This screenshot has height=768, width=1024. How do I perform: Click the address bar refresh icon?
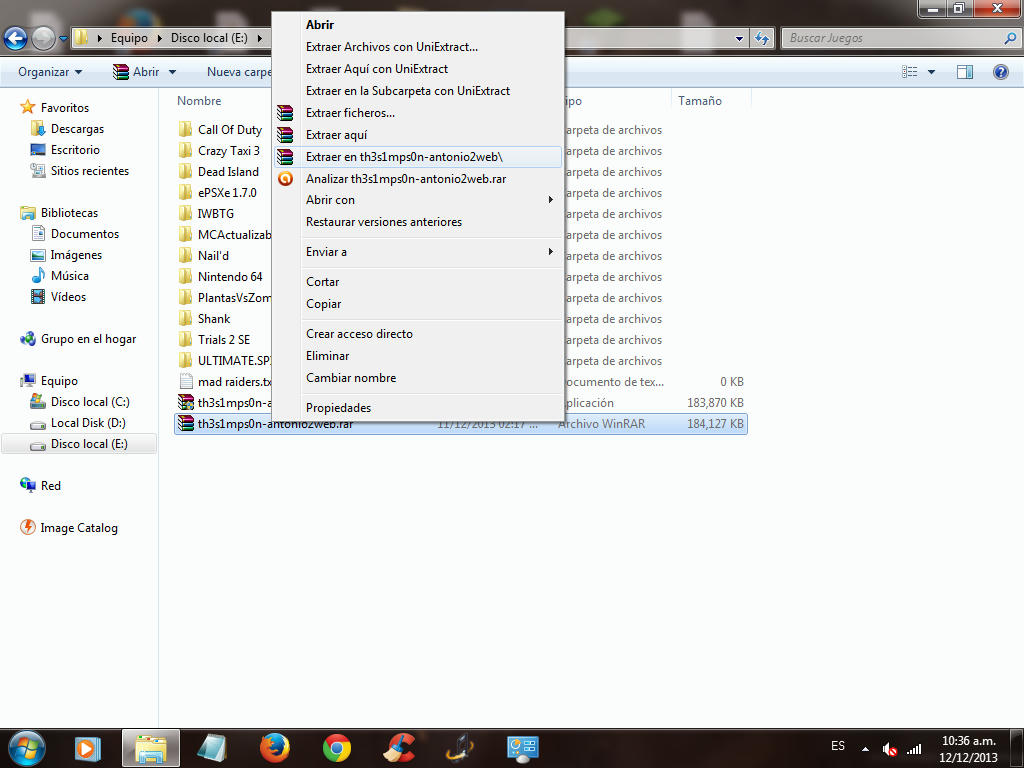point(762,39)
